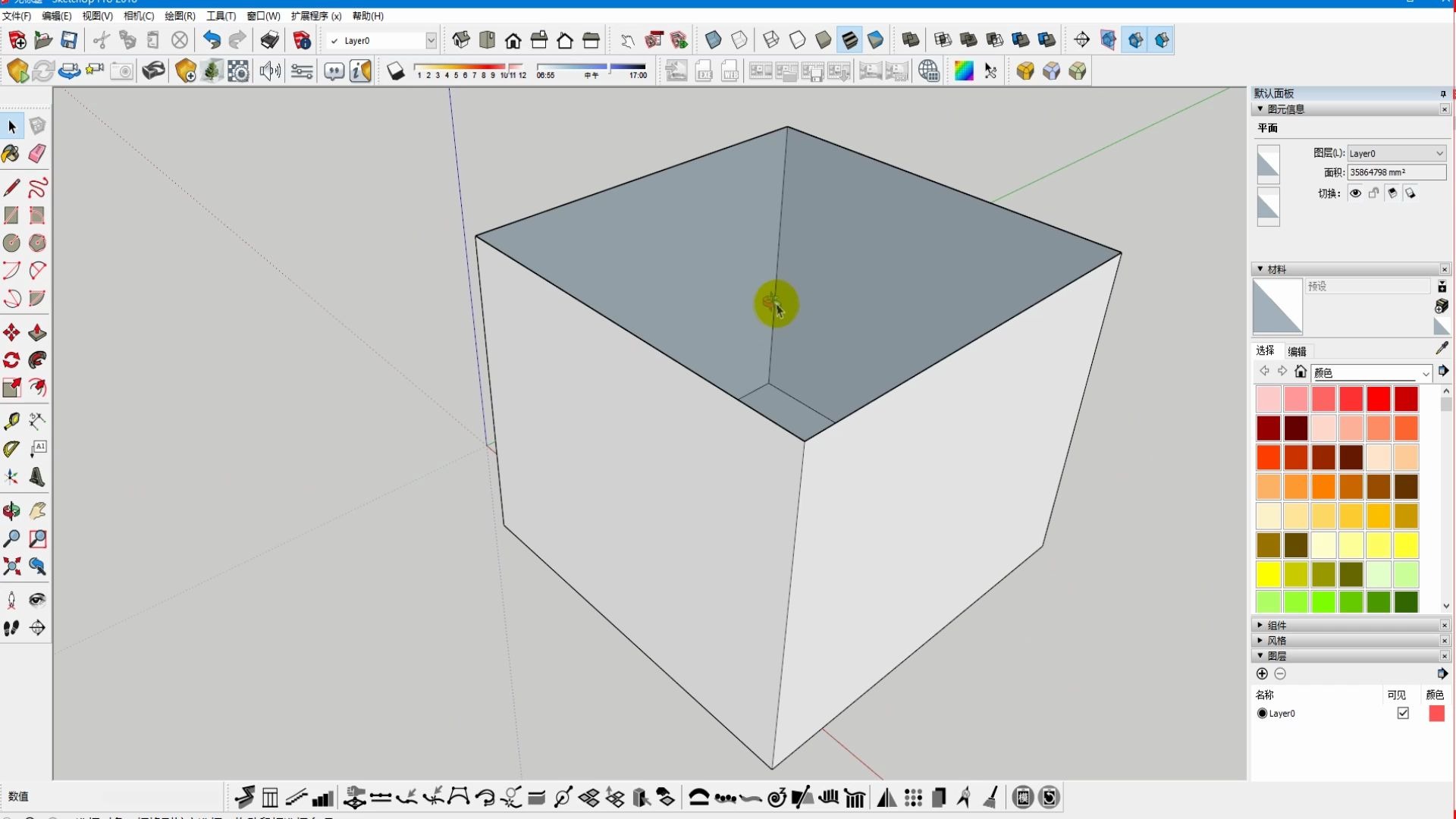Open the Layer0 dropdown in Entity Info
1456x819 pixels.
[x=1439, y=152]
